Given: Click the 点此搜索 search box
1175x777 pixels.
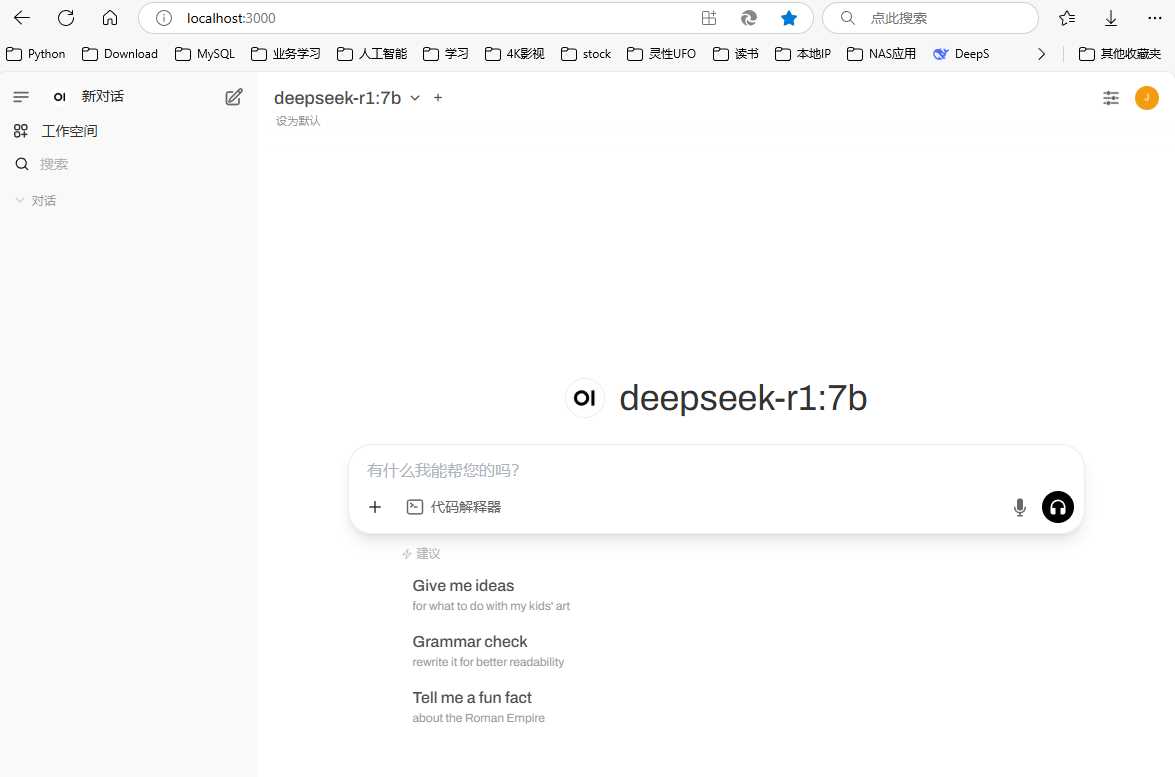Looking at the screenshot, I should click(x=930, y=18).
